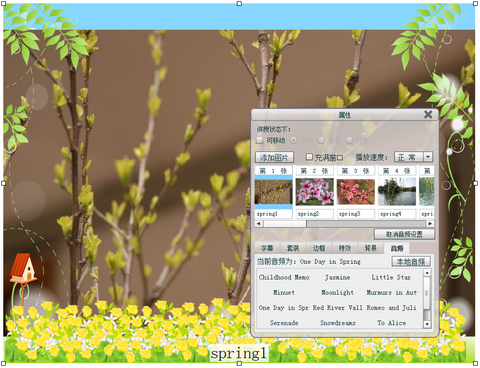The image size is (480, 368).
Task: Open the 特效 effects tab
Action: point(345,248)
